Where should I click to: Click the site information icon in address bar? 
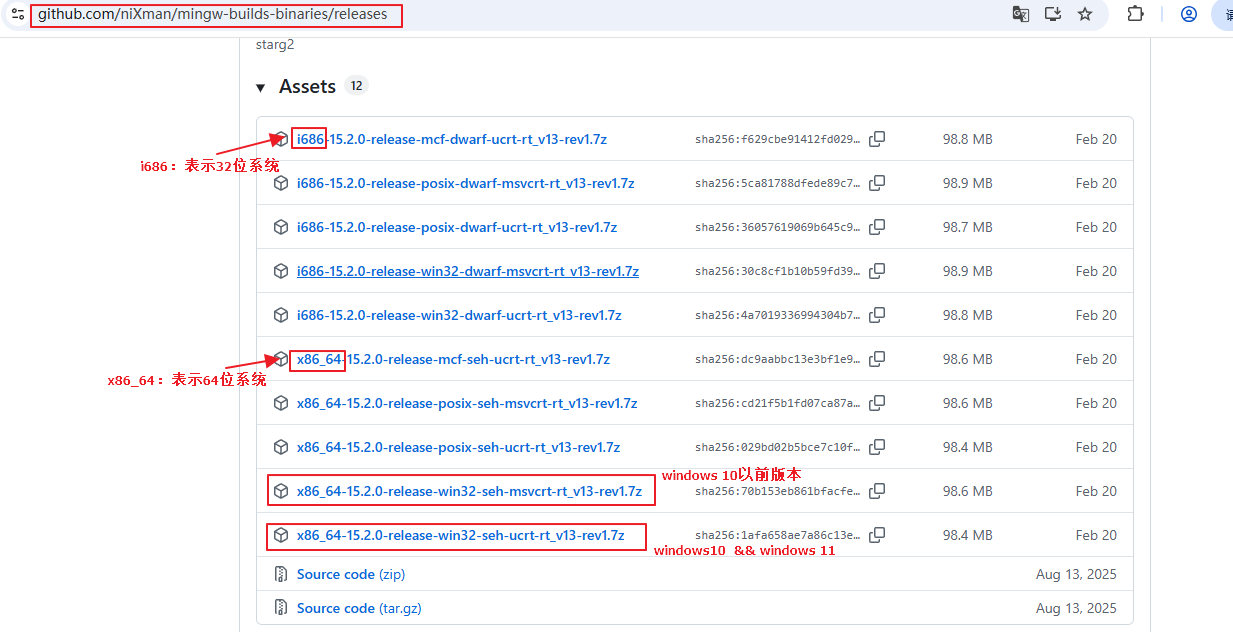tap(17, 14)
